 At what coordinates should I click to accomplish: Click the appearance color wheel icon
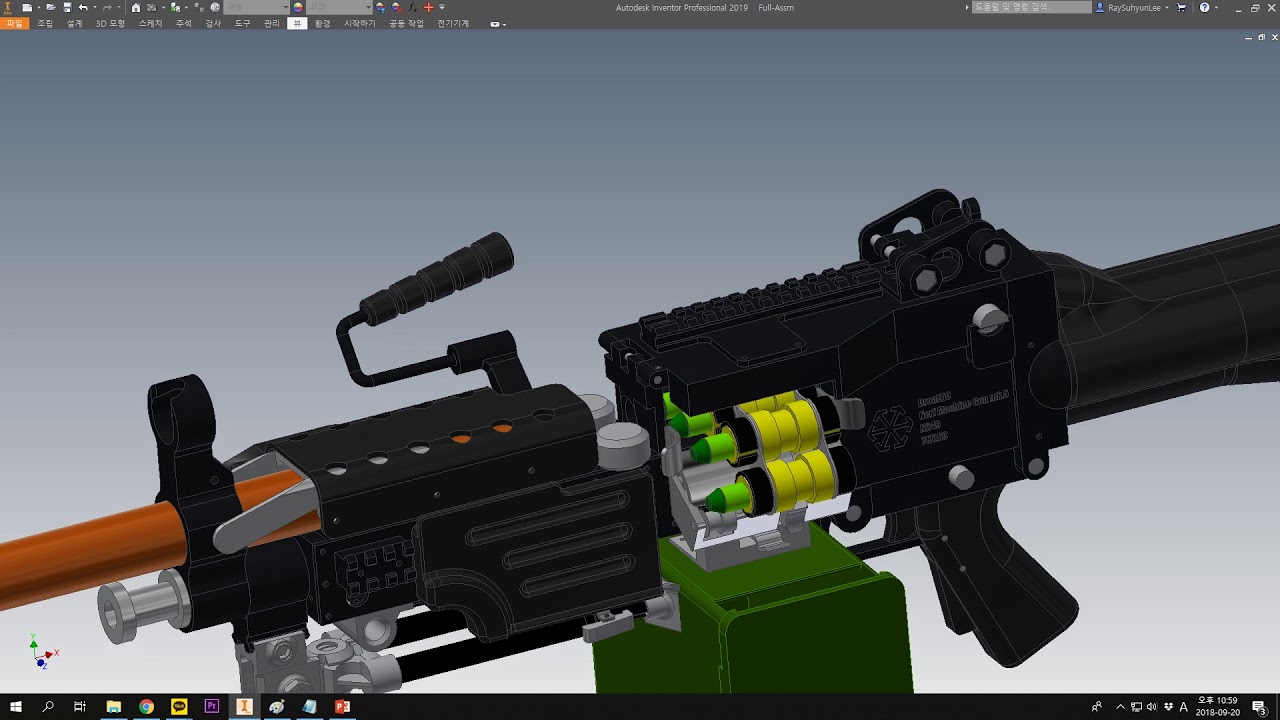click(x=298, y=7)
